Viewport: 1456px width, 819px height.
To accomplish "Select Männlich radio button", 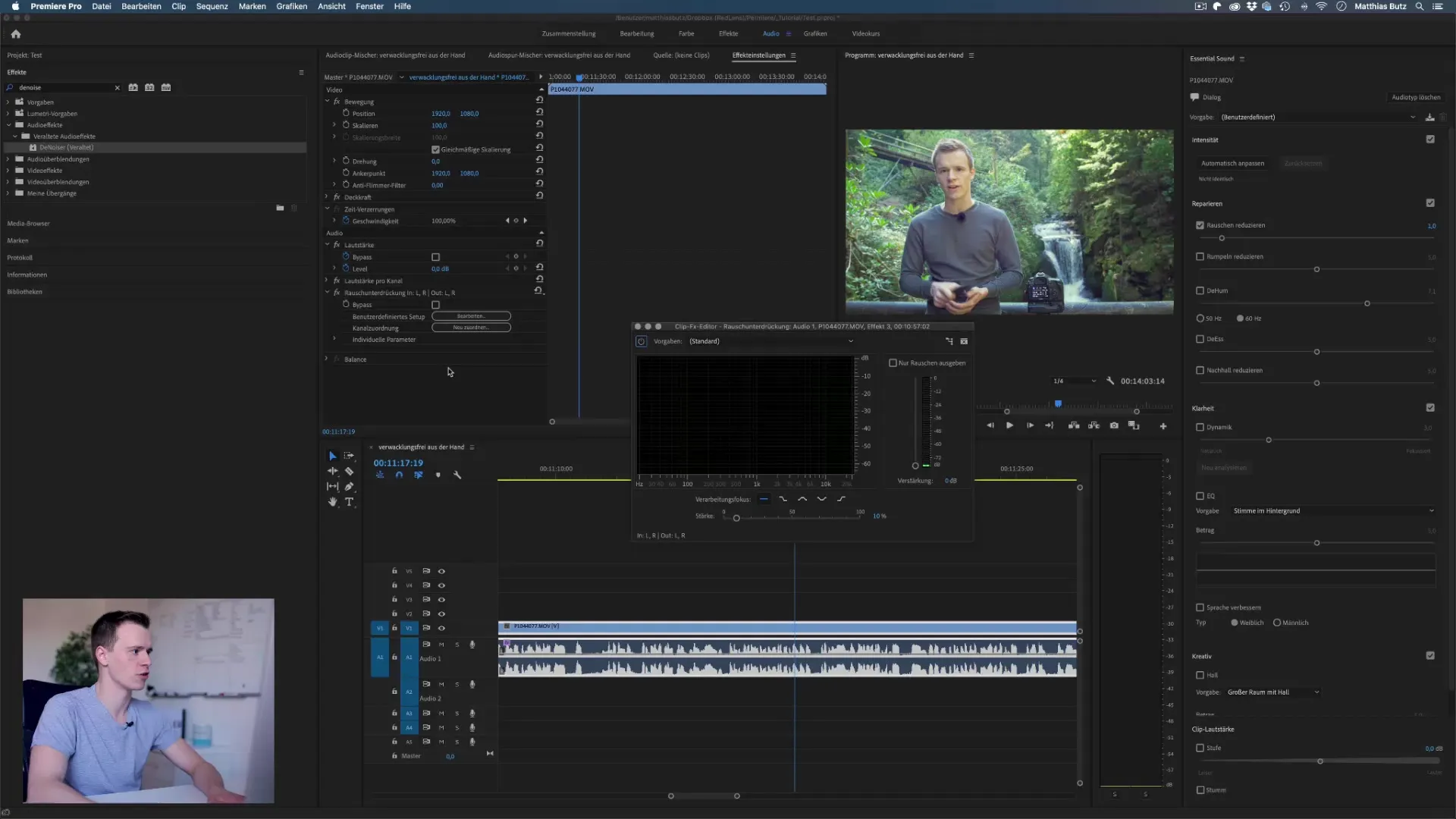I will (1277, 623).
